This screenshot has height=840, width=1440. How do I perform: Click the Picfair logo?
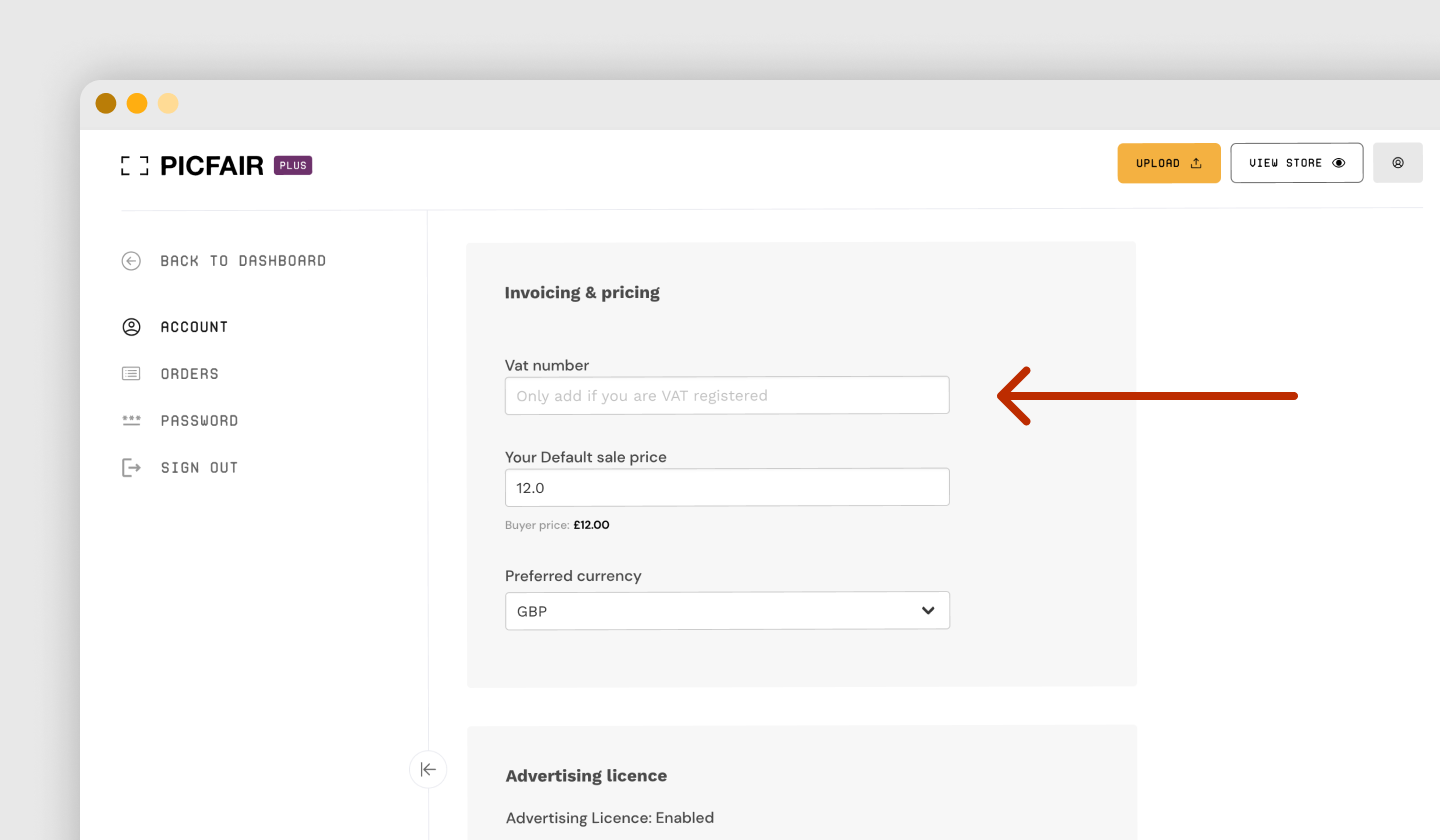(x=192, y=166)
